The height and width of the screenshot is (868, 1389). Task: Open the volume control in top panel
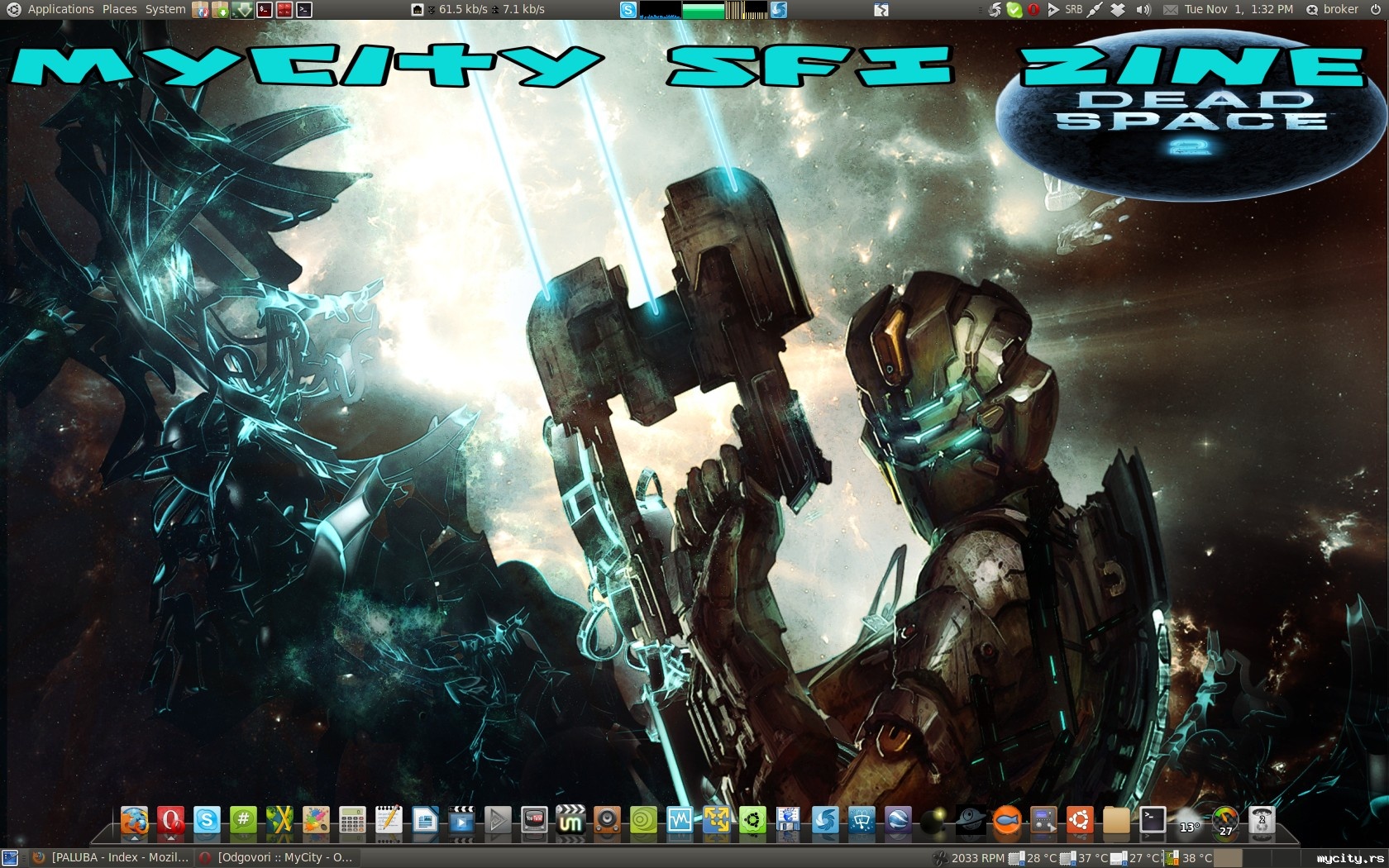(1143, 9)
